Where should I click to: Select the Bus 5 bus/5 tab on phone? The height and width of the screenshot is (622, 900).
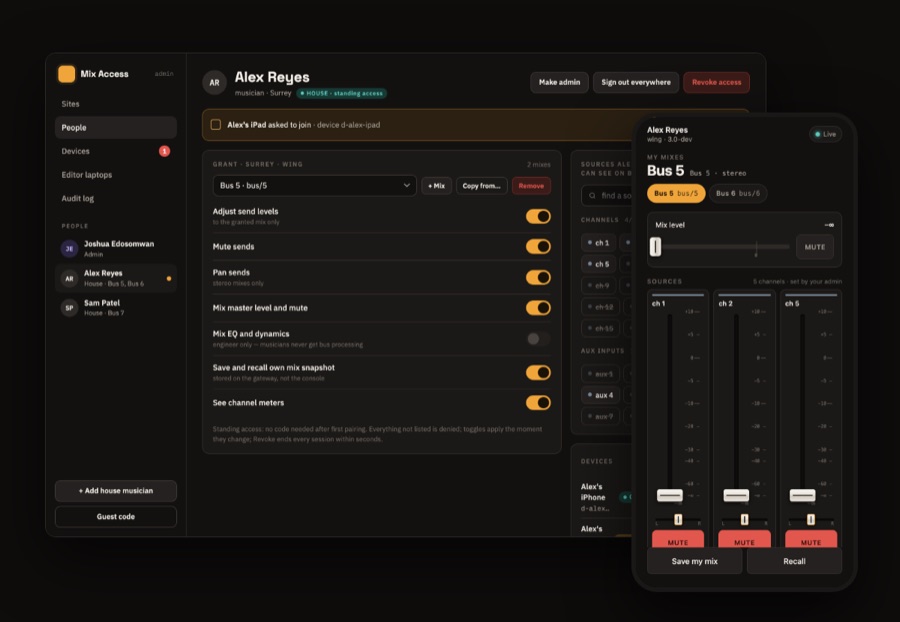pyautogui.click(x=676, y=193)
